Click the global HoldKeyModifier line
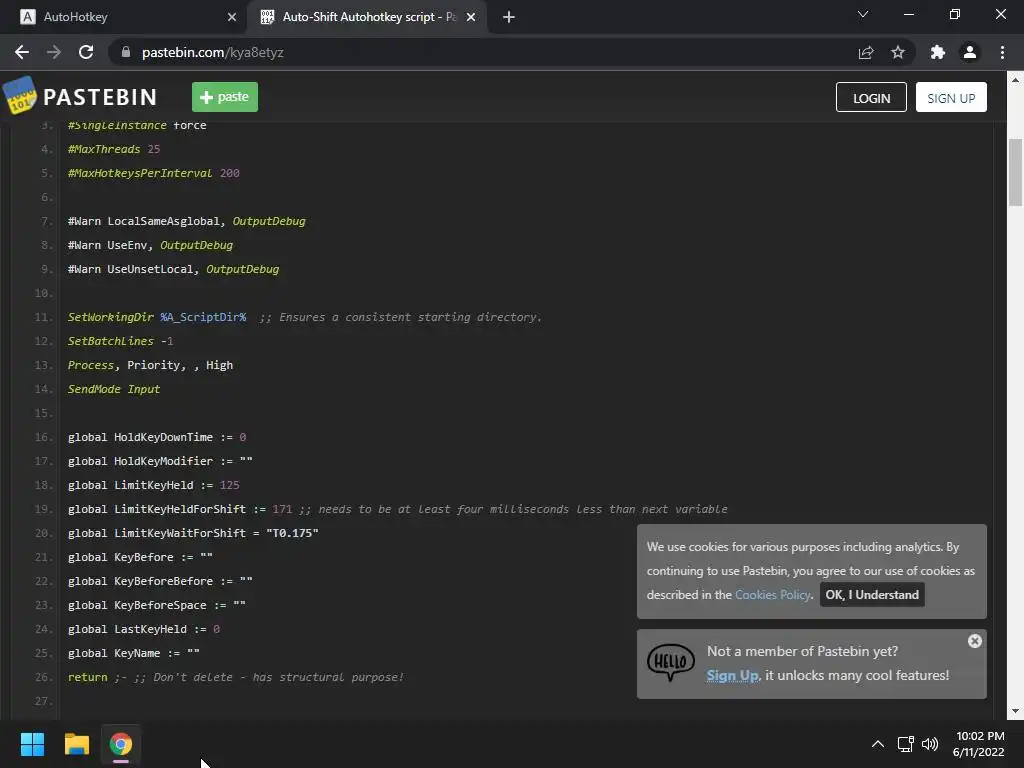The height and width of the screenshot is (768, 1024). click(x=160, y=461)
